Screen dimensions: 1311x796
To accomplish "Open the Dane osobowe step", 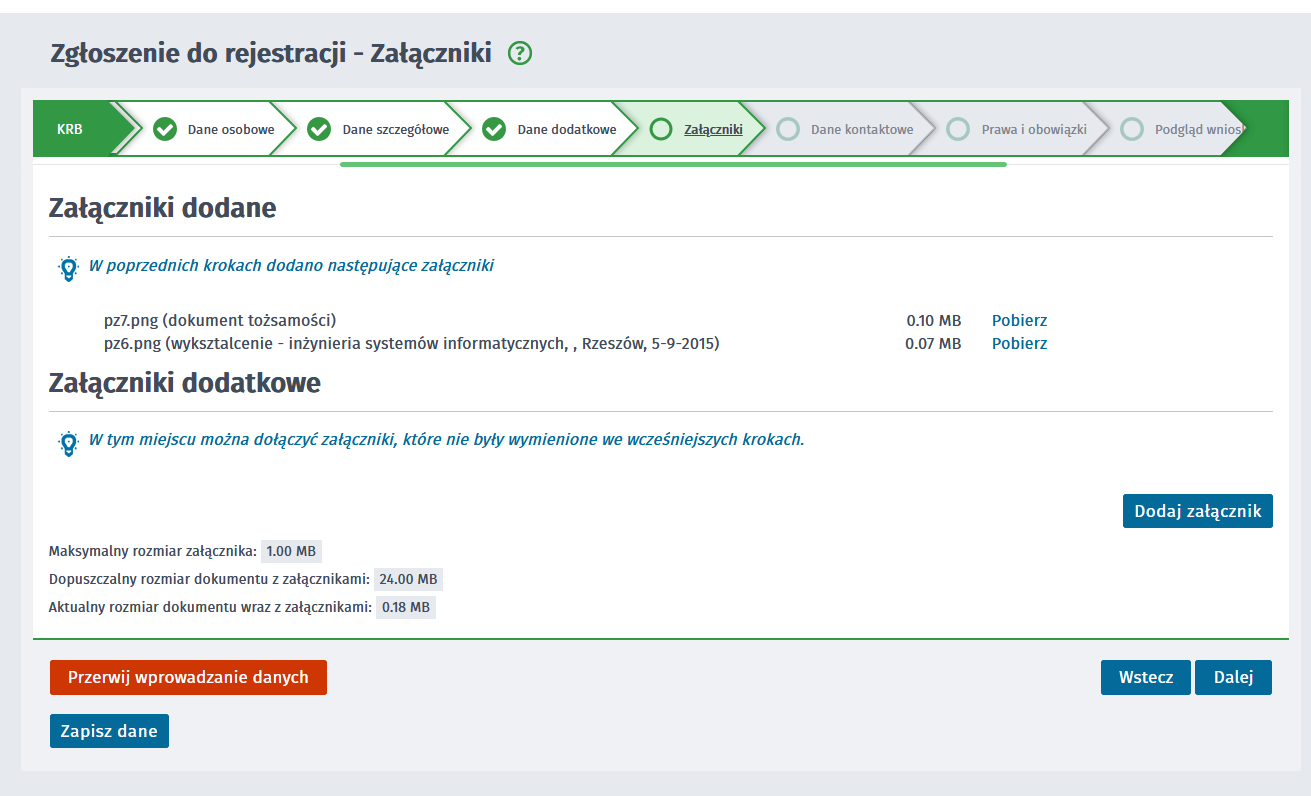I will click(231, 129).
